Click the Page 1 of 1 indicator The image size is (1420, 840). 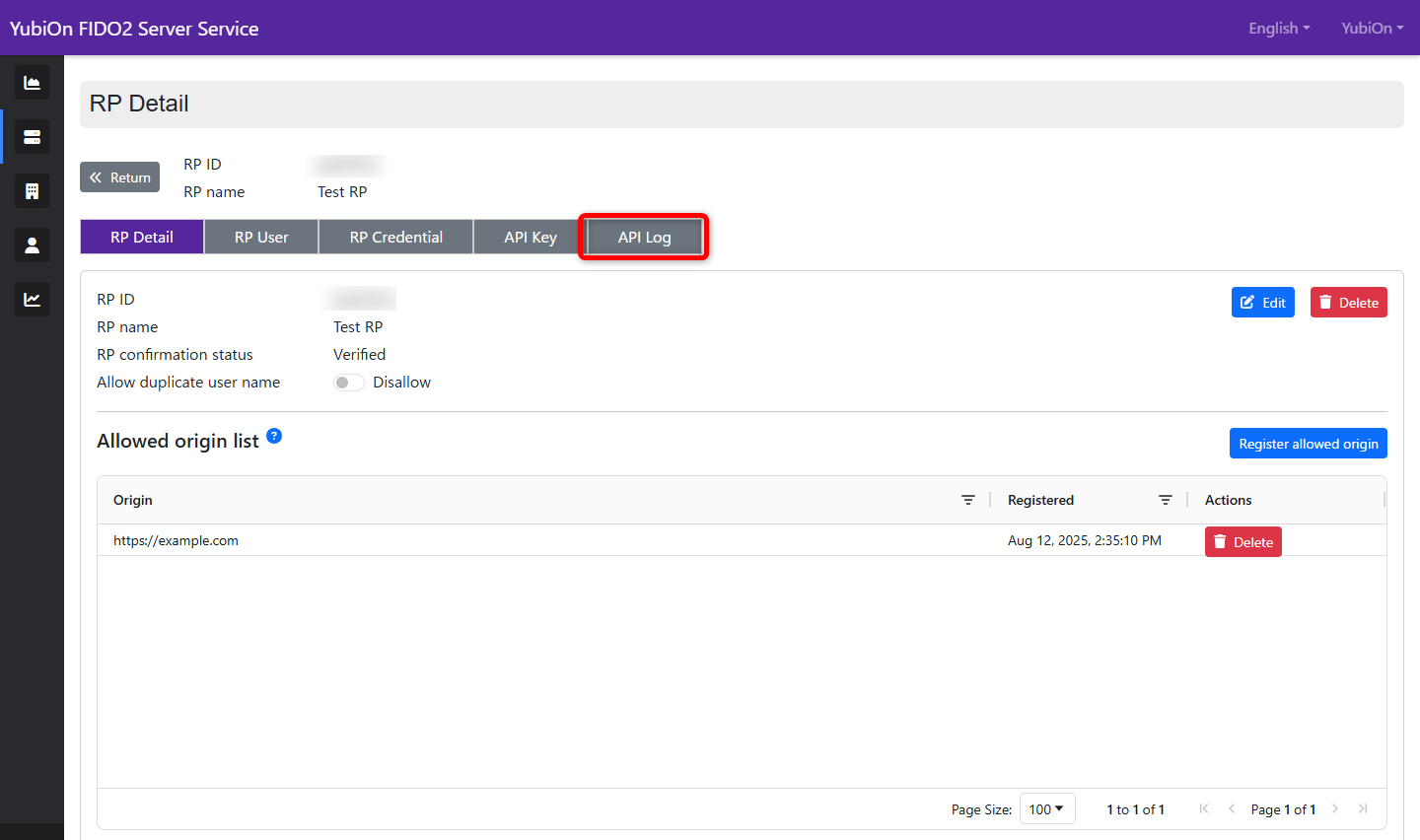click(1283, 809)
